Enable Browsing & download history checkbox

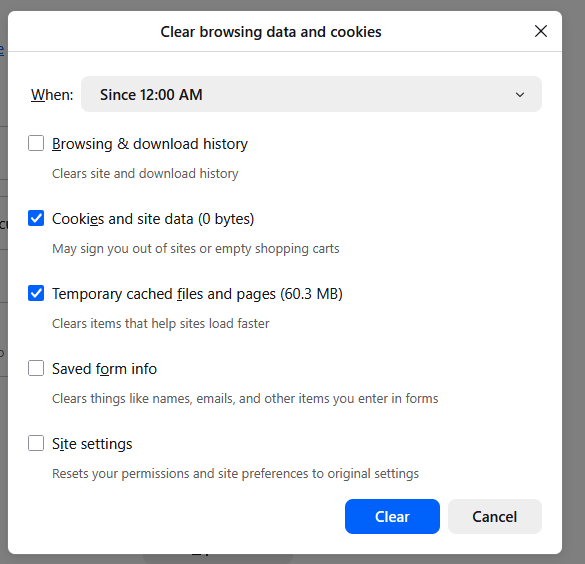click(x=36, y=143)
